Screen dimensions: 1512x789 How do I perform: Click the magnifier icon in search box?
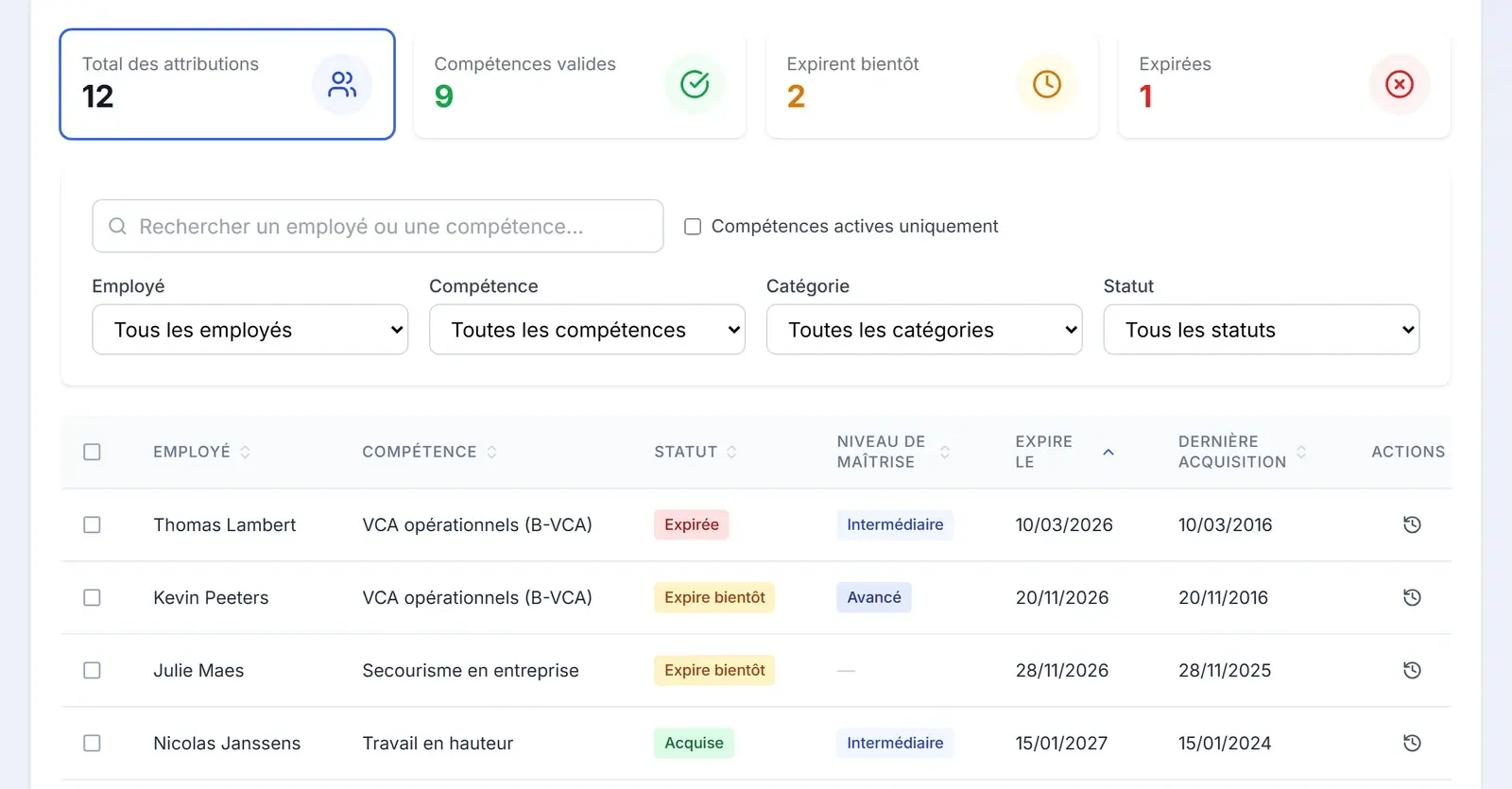point(117,226)
